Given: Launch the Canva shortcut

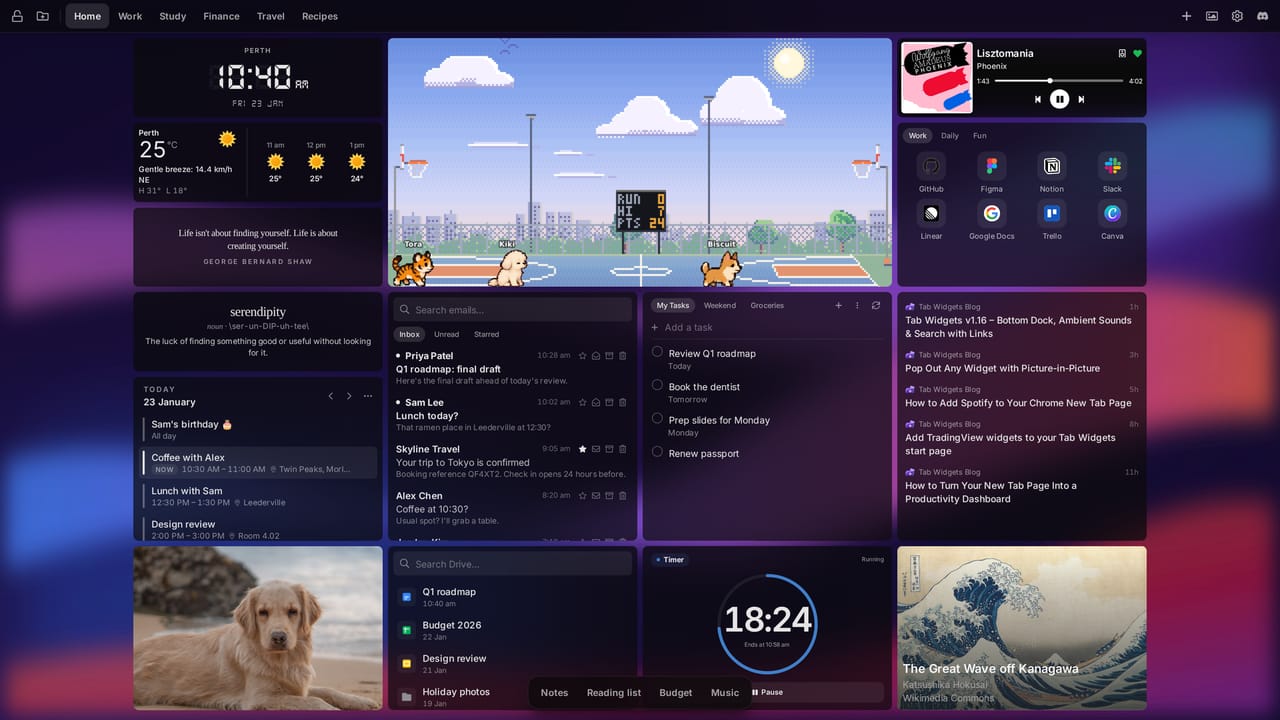Looking at the screenshot, I should [x=1112, y=213].
